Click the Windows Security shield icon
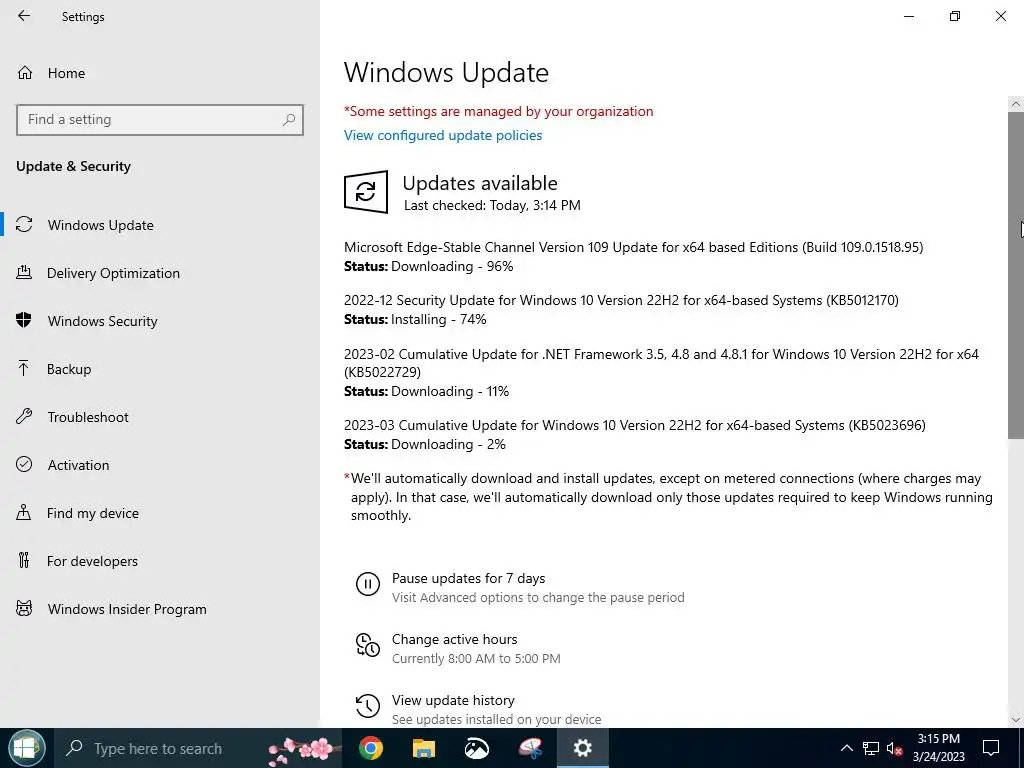The width and height of the screenshot is (1024, 768). [24, 321]
